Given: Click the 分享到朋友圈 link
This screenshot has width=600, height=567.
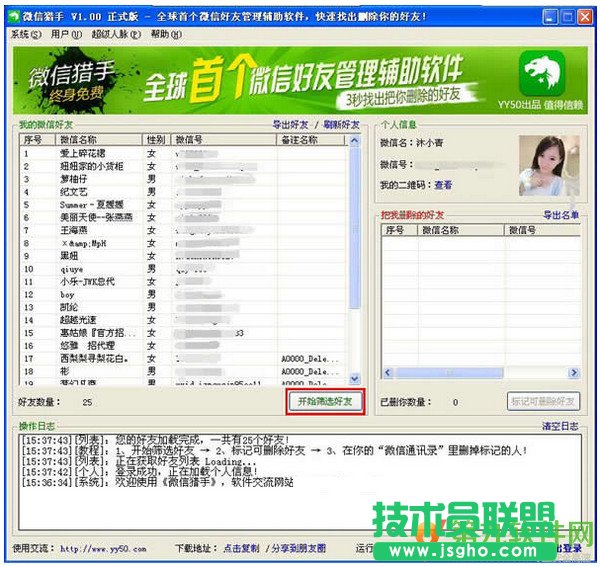Looking at the screenshot, I should point(298,549).
